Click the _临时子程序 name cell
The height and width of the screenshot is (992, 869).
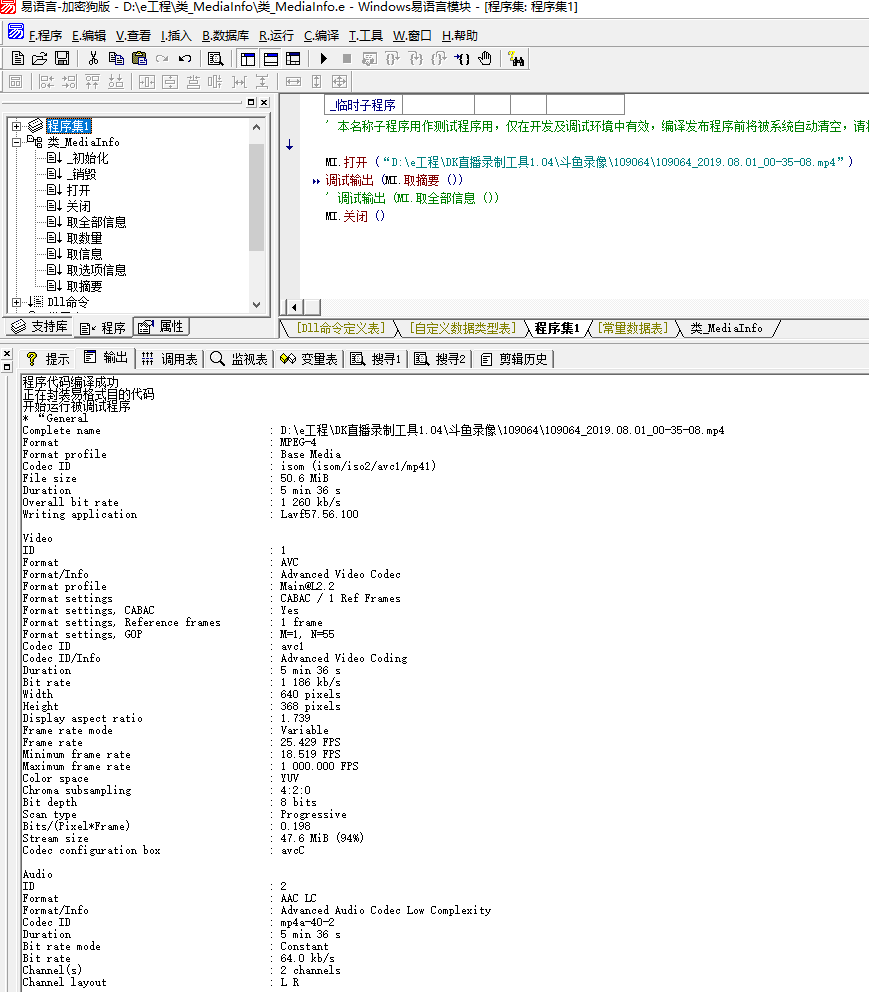point(363,105)
